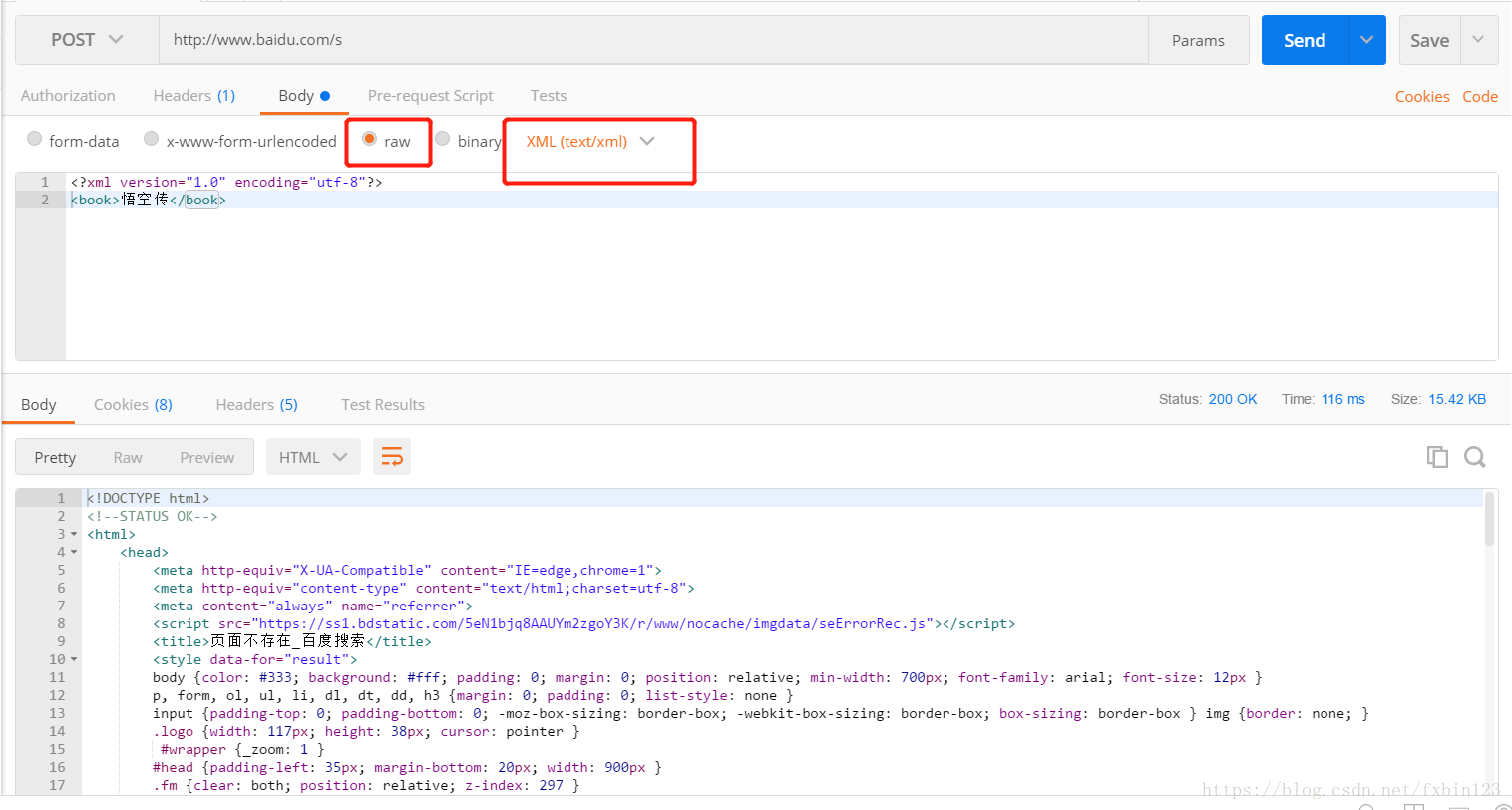Open the Params button next to URL
The image size is (1512, 810).
tap(1198, 40)
